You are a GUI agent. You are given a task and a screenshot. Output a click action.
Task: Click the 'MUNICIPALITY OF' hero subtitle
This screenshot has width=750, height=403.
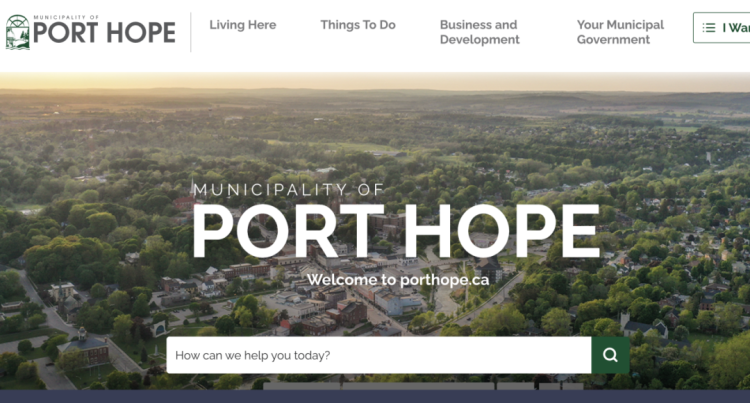(x=288, y=190)
